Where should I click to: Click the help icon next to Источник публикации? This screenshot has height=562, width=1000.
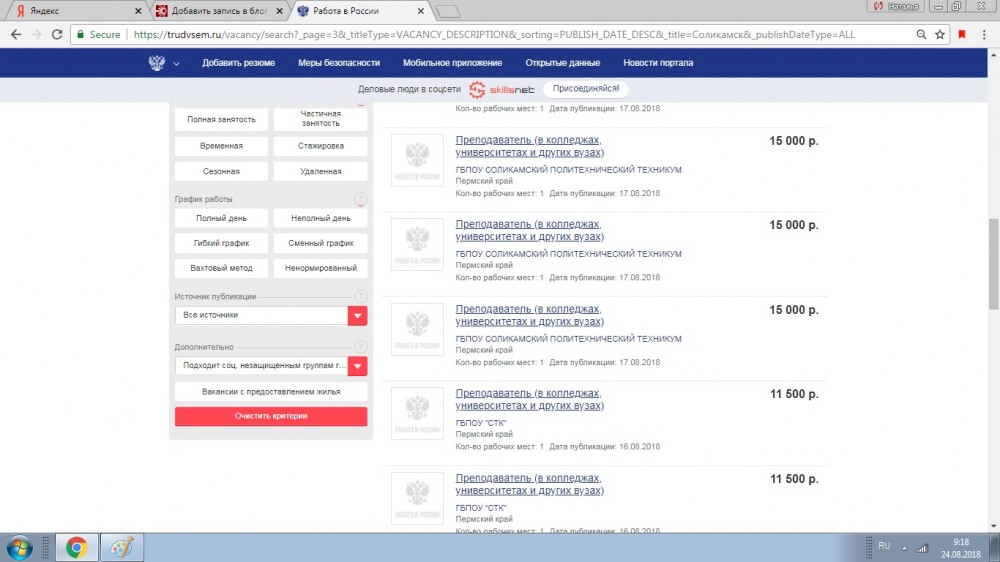(x=360, y=296)
